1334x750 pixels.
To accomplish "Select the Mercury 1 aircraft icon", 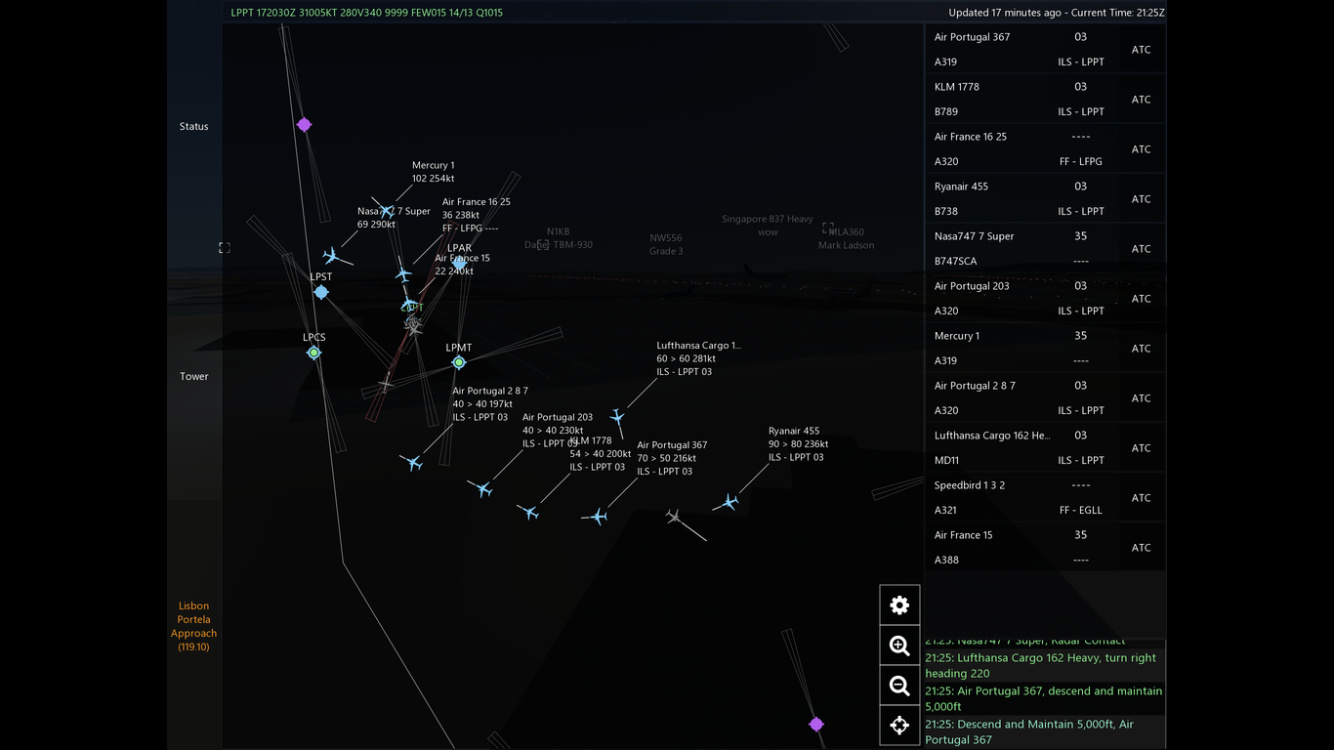I will pos(387,211).
